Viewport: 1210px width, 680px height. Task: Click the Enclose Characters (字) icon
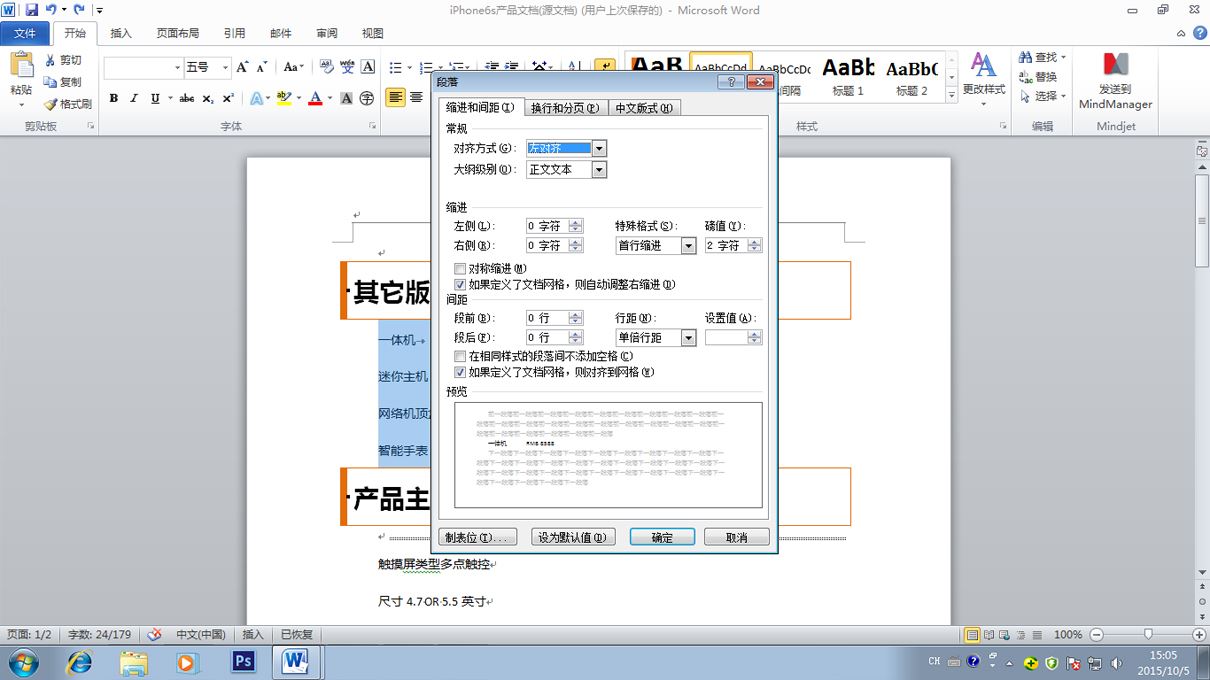pos(367,98)
